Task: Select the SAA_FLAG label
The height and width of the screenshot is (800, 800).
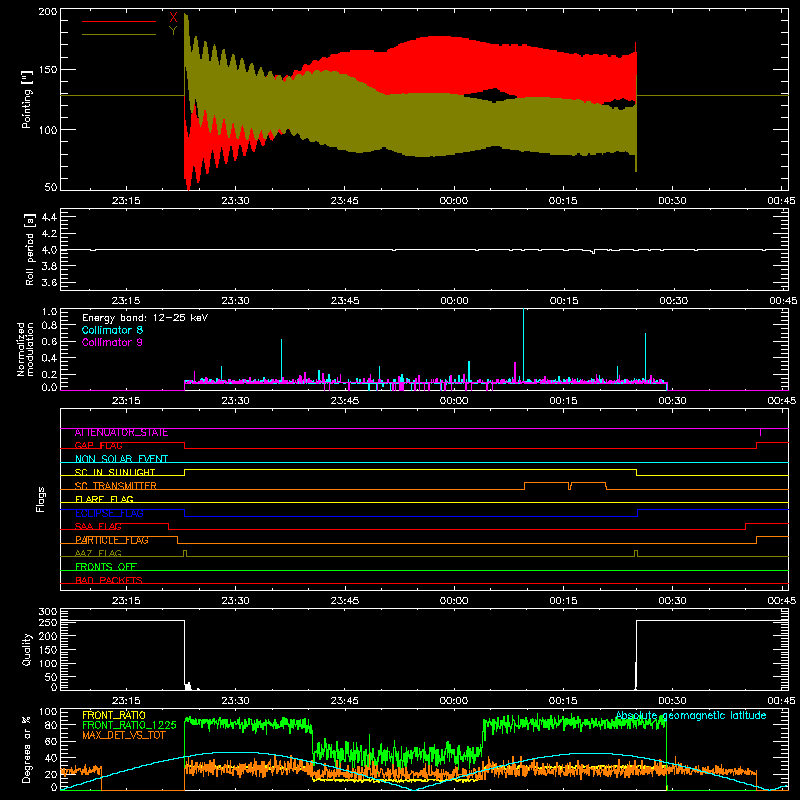Action: click(x=98, y=527)
